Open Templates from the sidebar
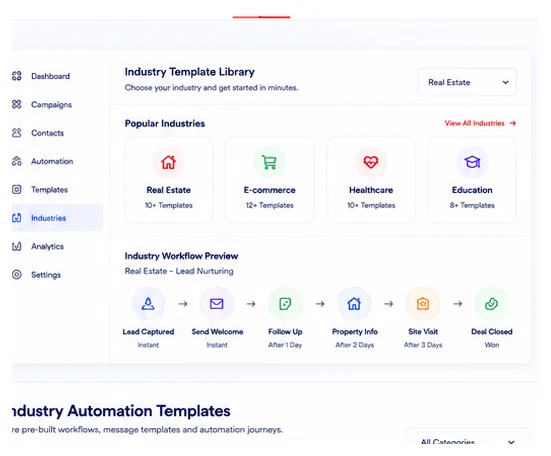 coord(50,190)
